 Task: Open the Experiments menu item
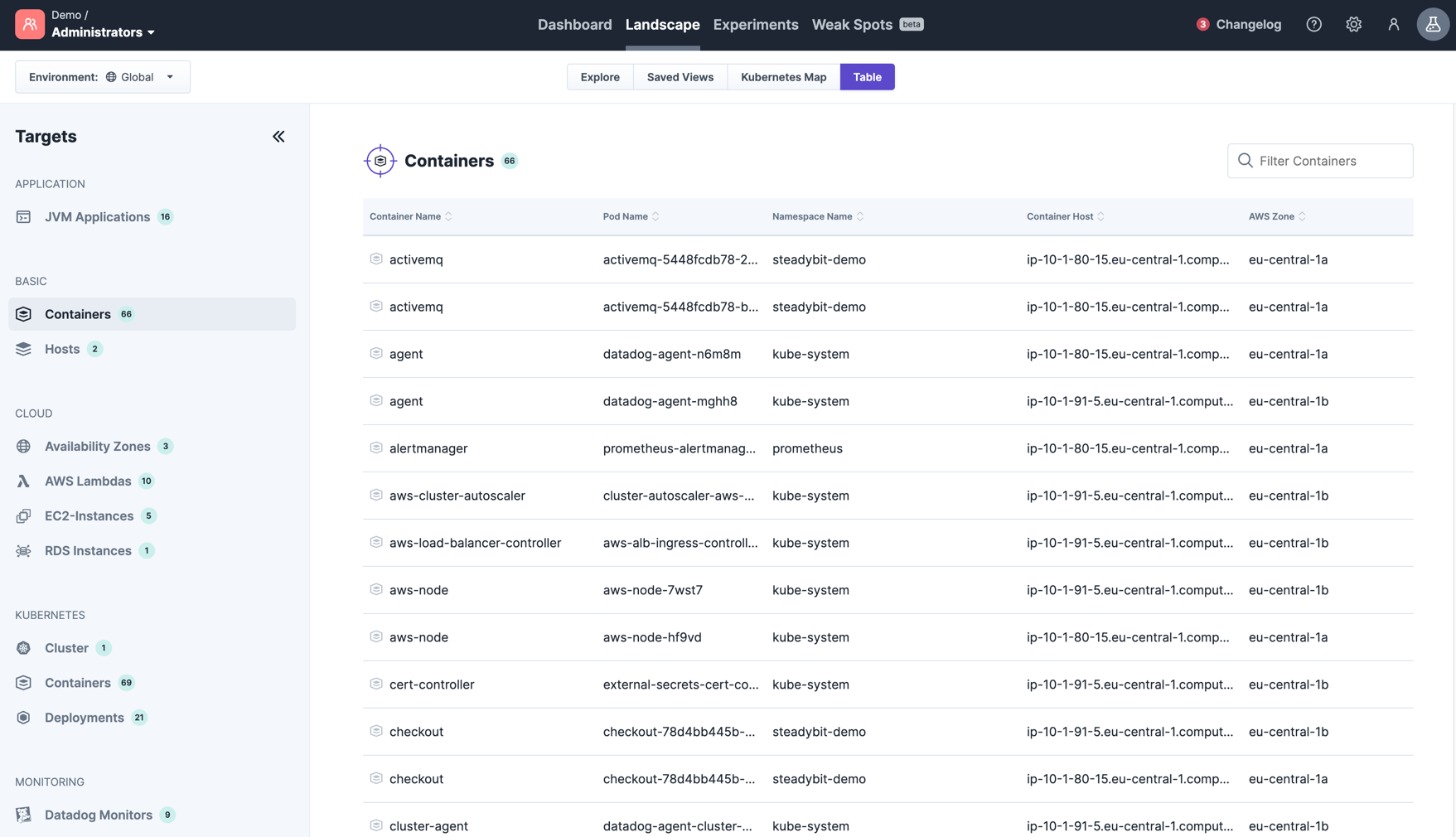tap(755, 25)
